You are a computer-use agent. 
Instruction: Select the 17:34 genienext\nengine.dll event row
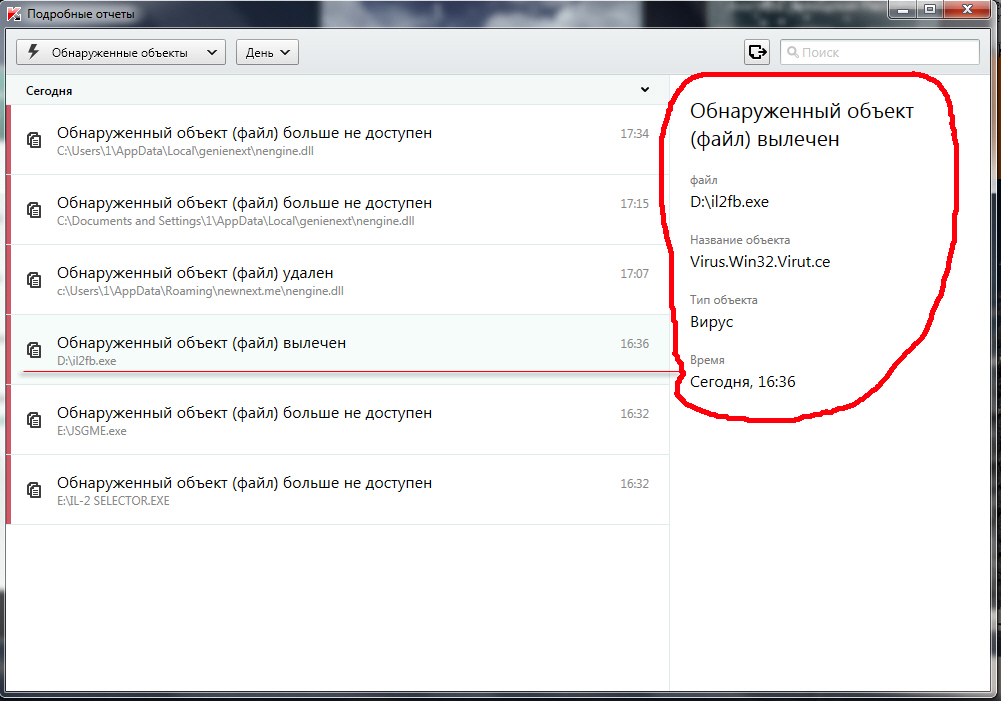338,140
